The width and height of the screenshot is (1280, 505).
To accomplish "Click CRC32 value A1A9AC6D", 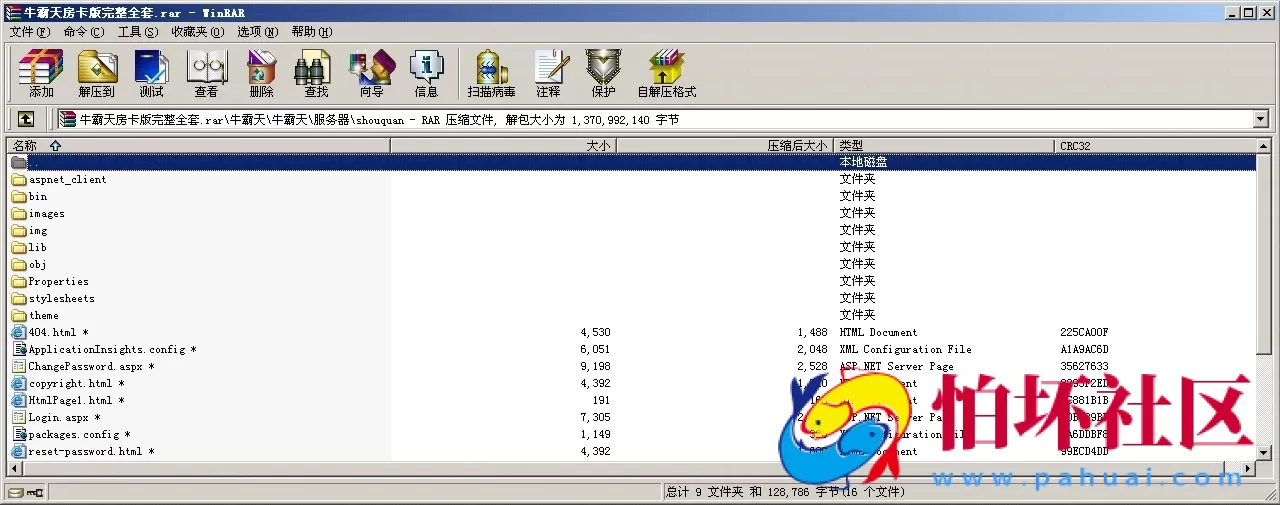I will coord(1084,349).
